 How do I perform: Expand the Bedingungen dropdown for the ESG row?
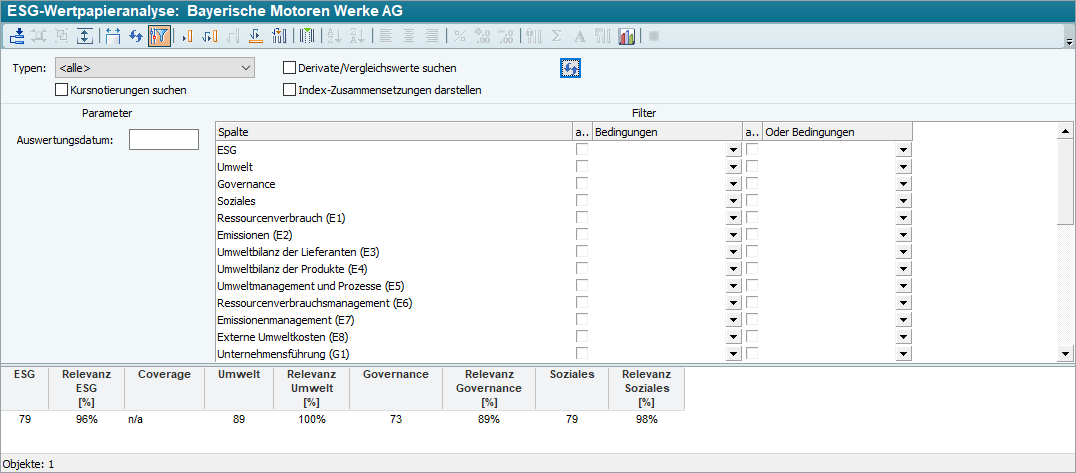(733, 150)
